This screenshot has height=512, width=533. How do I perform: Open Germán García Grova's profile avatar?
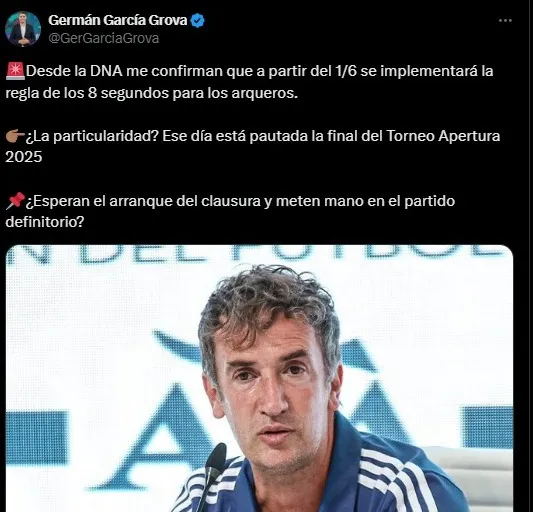click(23, 29)
